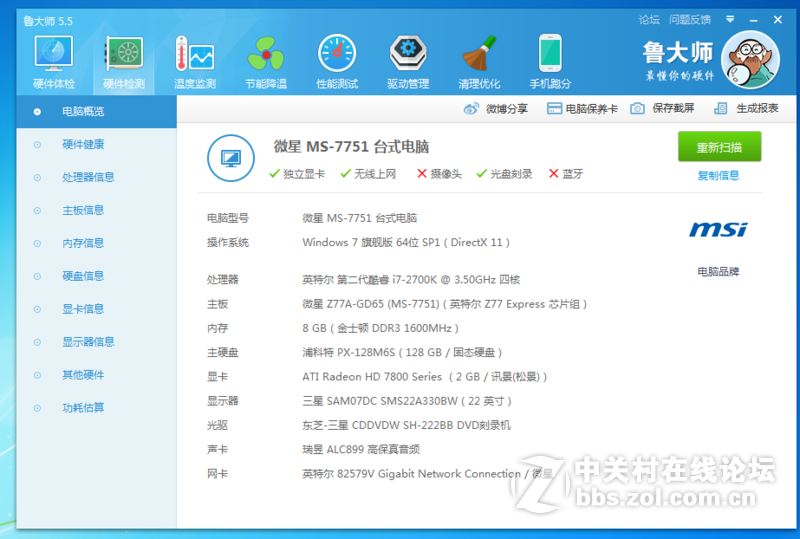Click the title 微星 MS-7751 台式电脑 heading
Screen dimensions: 800x539
click(351, 147)
